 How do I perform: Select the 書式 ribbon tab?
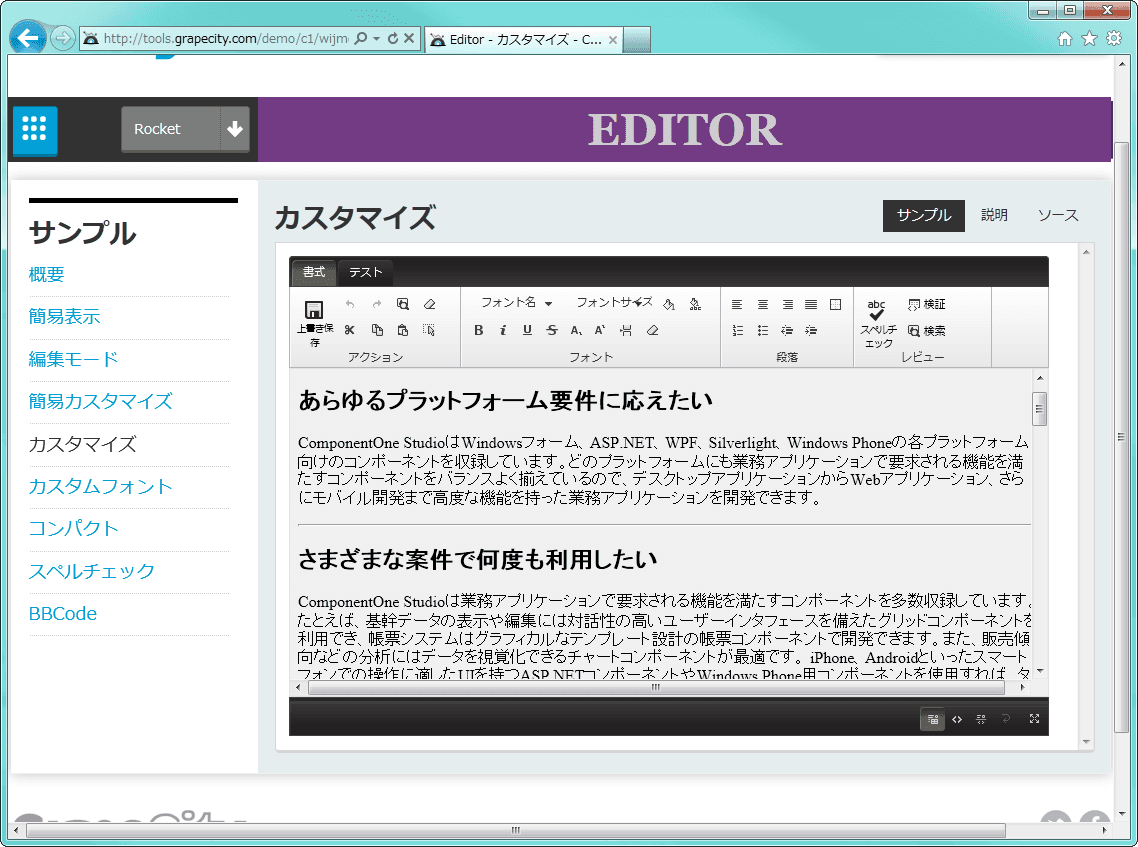[x=314, y=272]
